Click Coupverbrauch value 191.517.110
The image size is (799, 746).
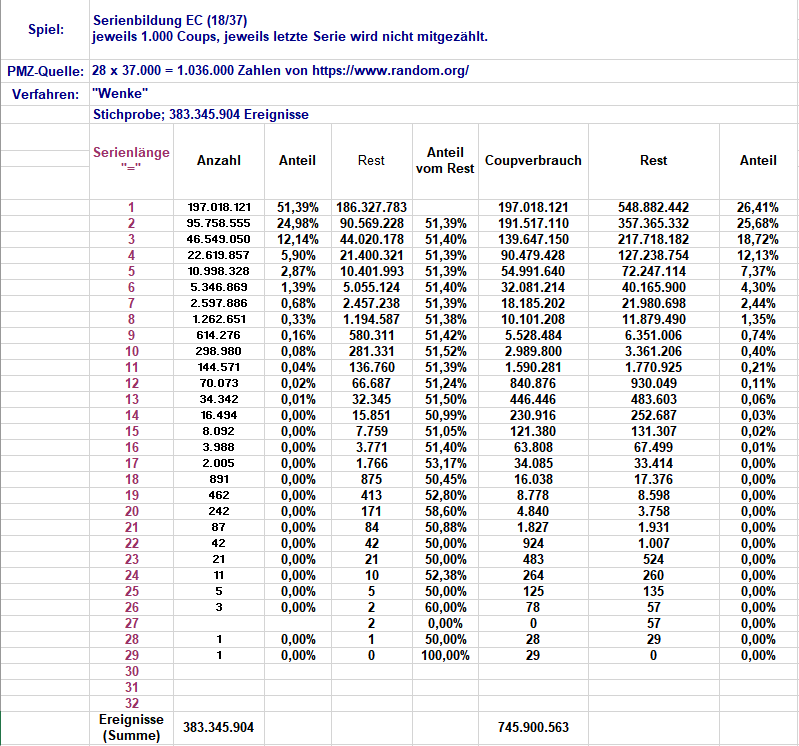click(533, 223)
